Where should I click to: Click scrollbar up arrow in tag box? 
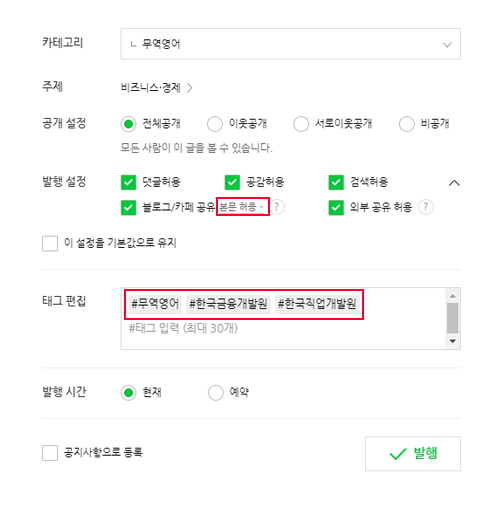pyautogui.click(x=453, y=296)
